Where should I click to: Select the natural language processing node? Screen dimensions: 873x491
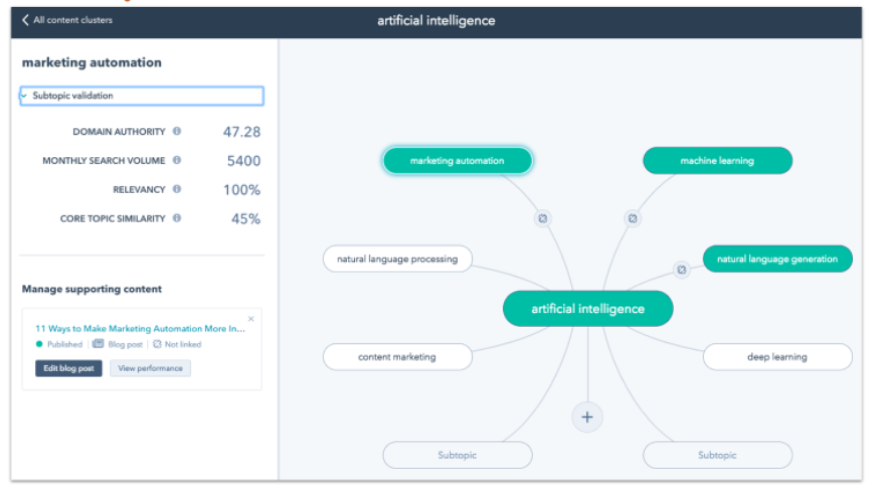point(398,259)
